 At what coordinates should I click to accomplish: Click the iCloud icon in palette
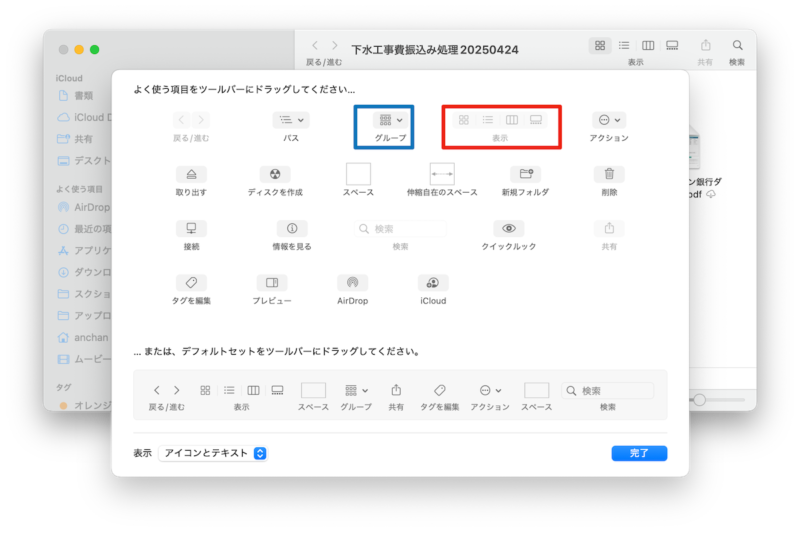tap(433, 283)
